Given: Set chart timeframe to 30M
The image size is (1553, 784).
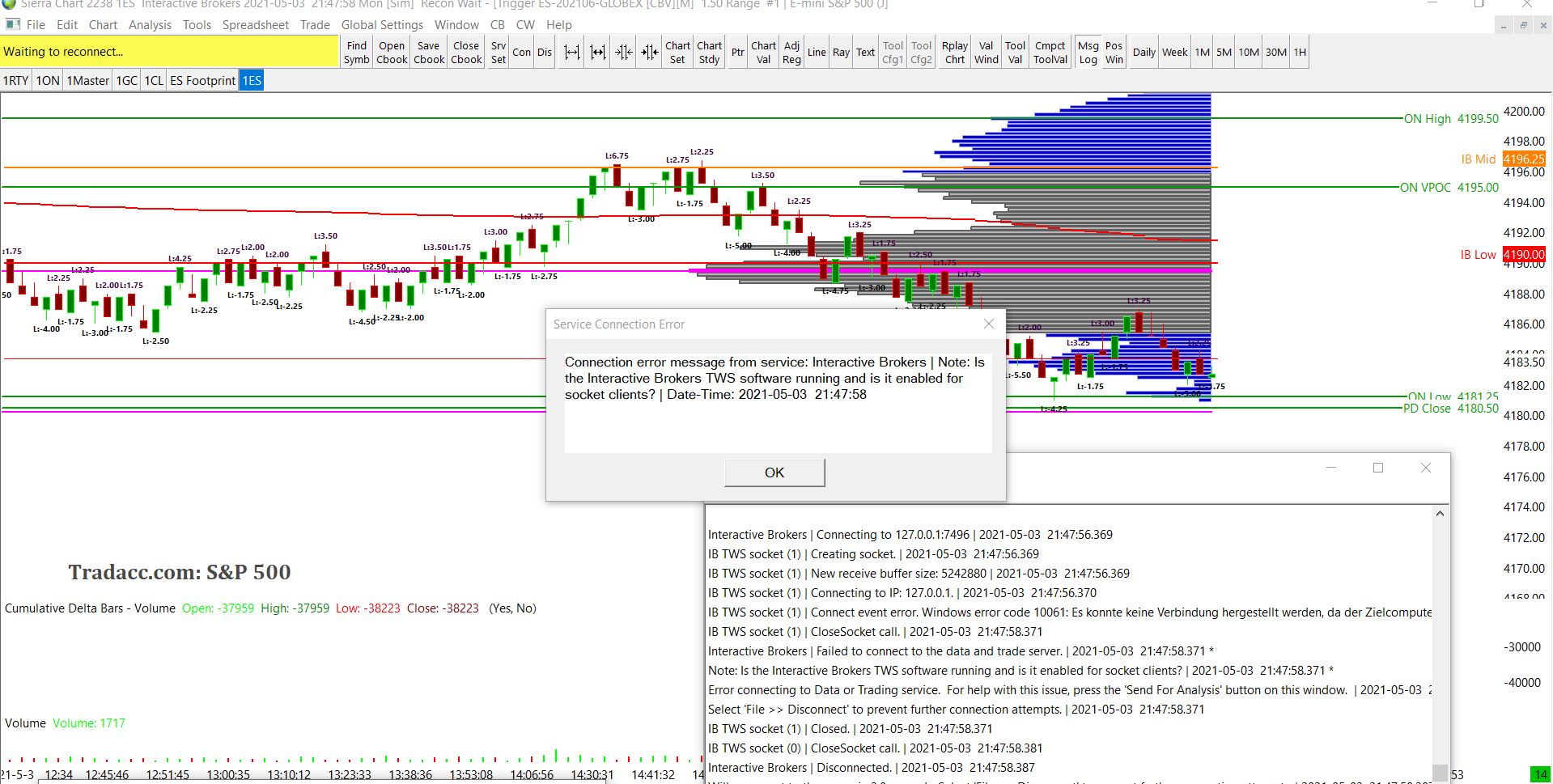Looking at the screenshot, I should pyautogui.click(x=1276, y=53).
